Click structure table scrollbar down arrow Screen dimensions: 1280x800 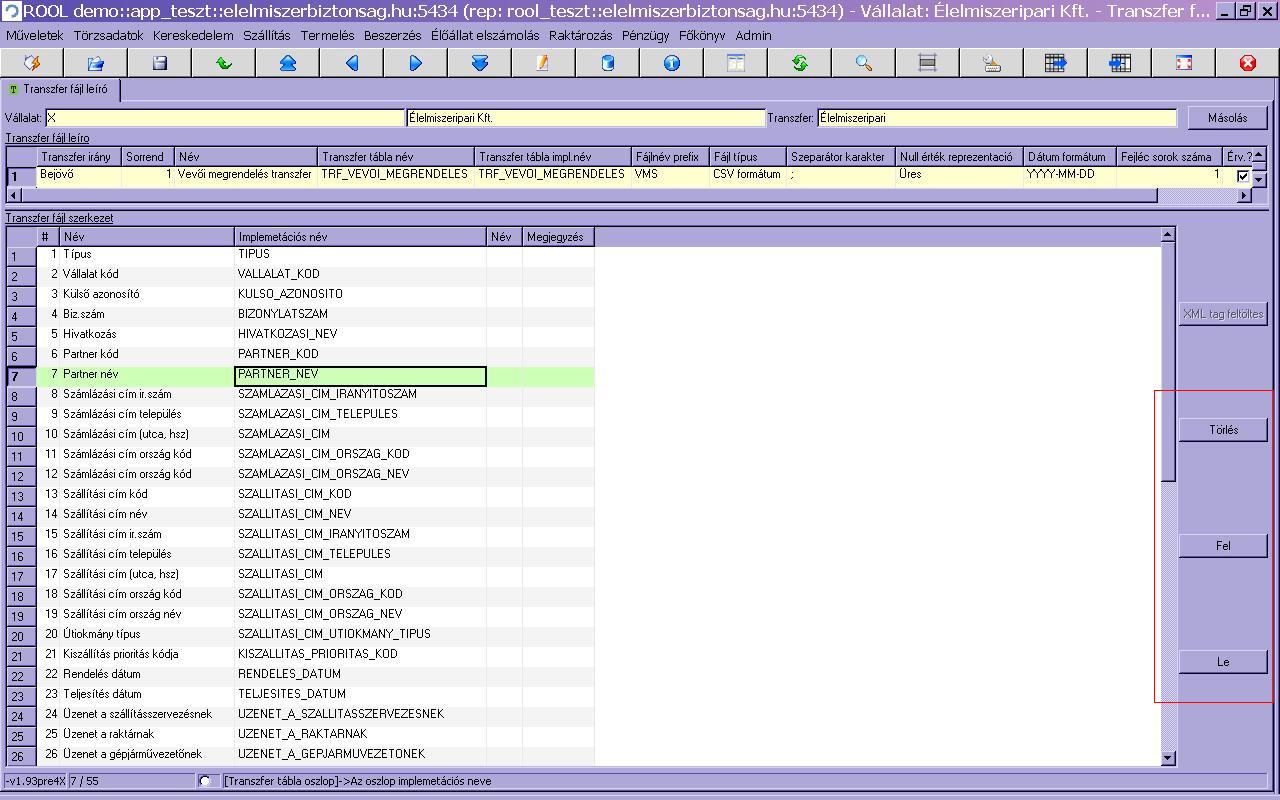coord(1167,759)
